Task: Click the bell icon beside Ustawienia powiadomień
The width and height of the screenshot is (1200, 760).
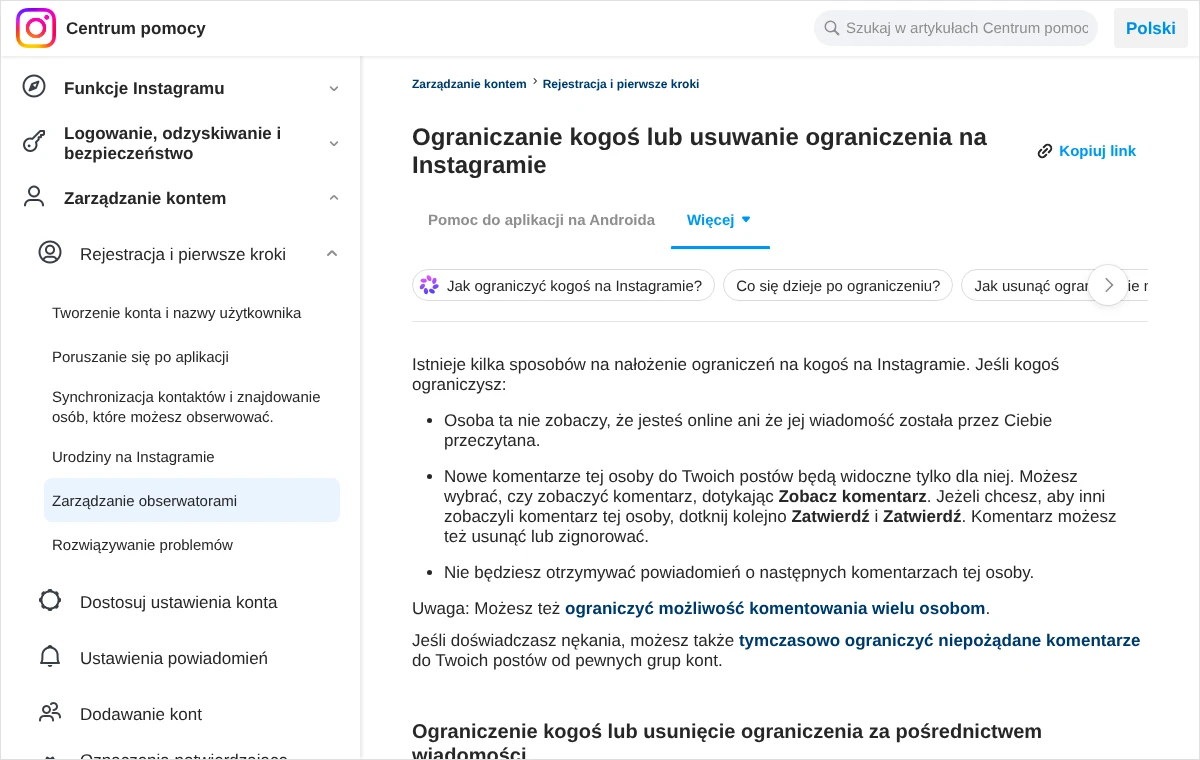Action: [x=50, y=657]
